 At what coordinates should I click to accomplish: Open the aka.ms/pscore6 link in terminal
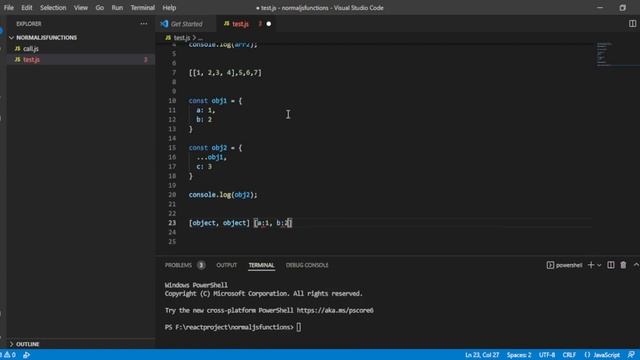tap(335, 310)
